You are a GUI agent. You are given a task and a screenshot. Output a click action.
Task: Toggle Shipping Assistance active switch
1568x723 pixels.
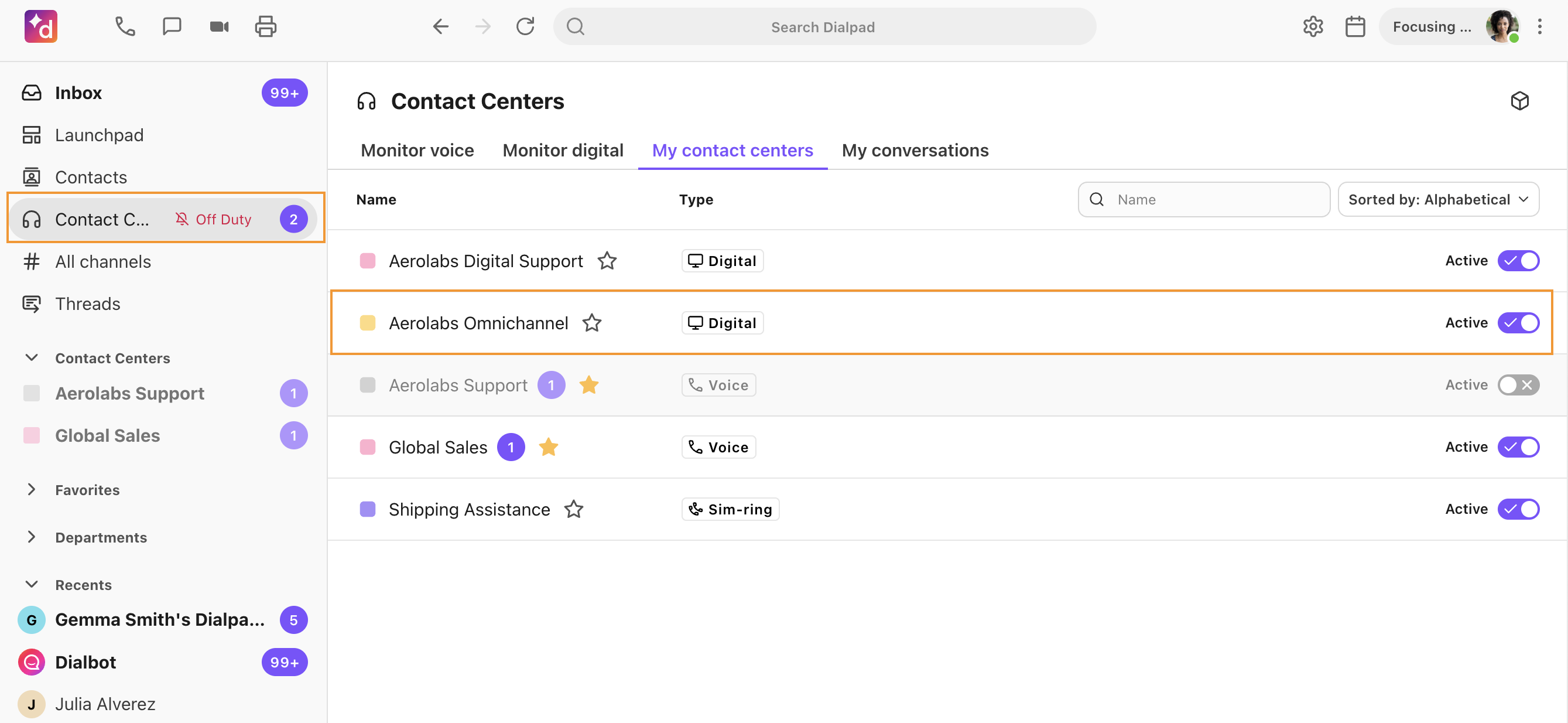1518,509
